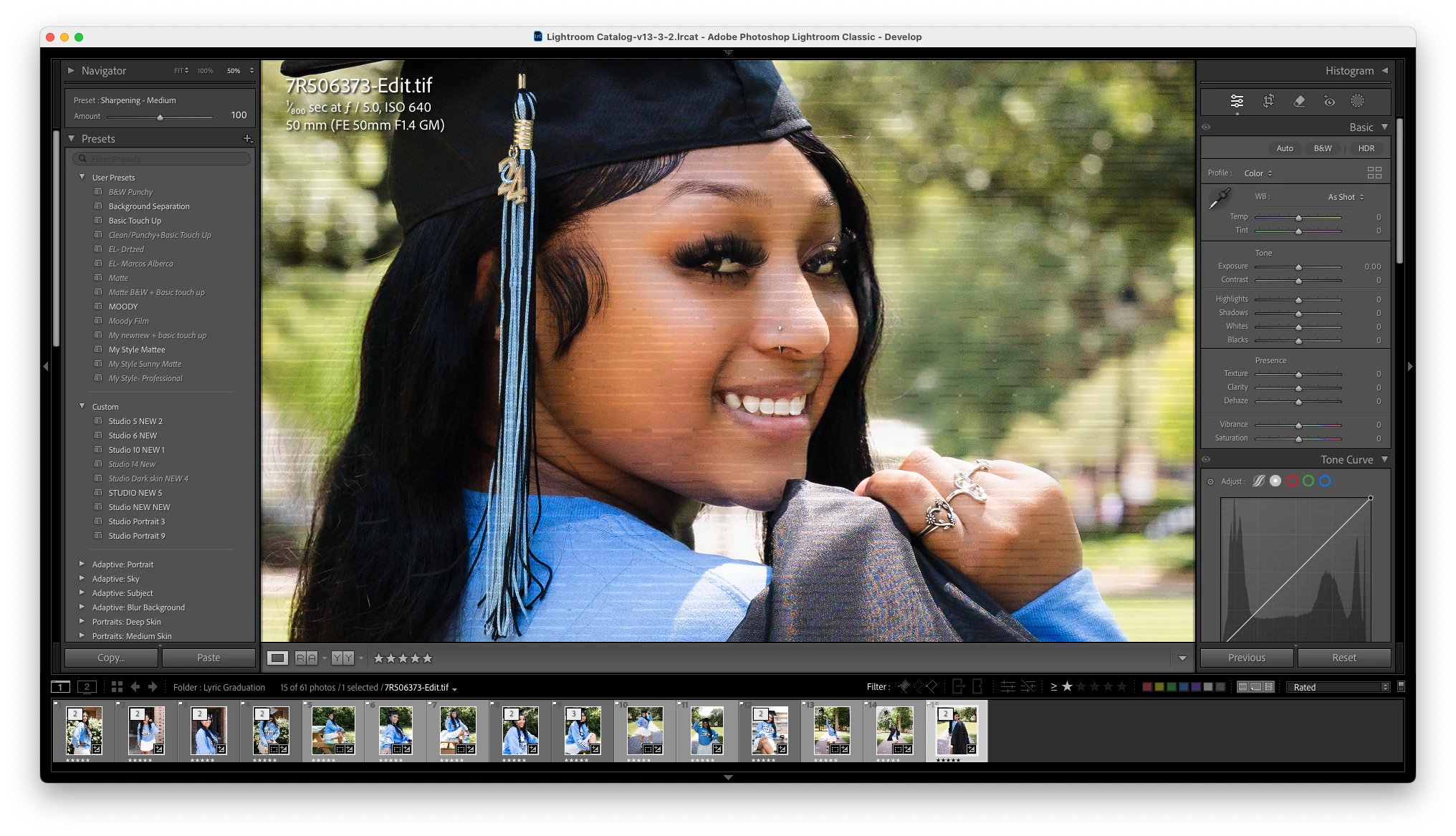Toggle Tone Curve panel visibility eye
Image resolution: width=1456 pixels, height=836 pixels.
click(x=1206, y=459)
